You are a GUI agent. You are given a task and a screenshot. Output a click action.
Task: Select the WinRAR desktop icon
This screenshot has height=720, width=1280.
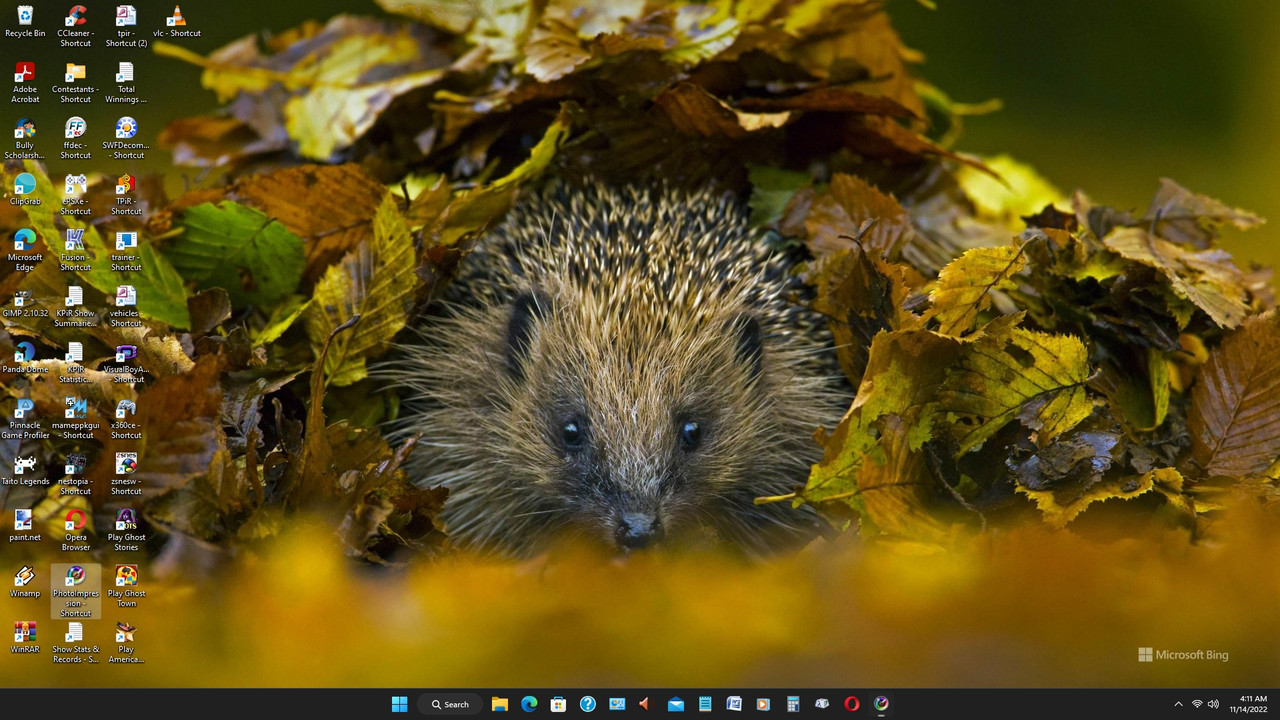tap(25, 638)
